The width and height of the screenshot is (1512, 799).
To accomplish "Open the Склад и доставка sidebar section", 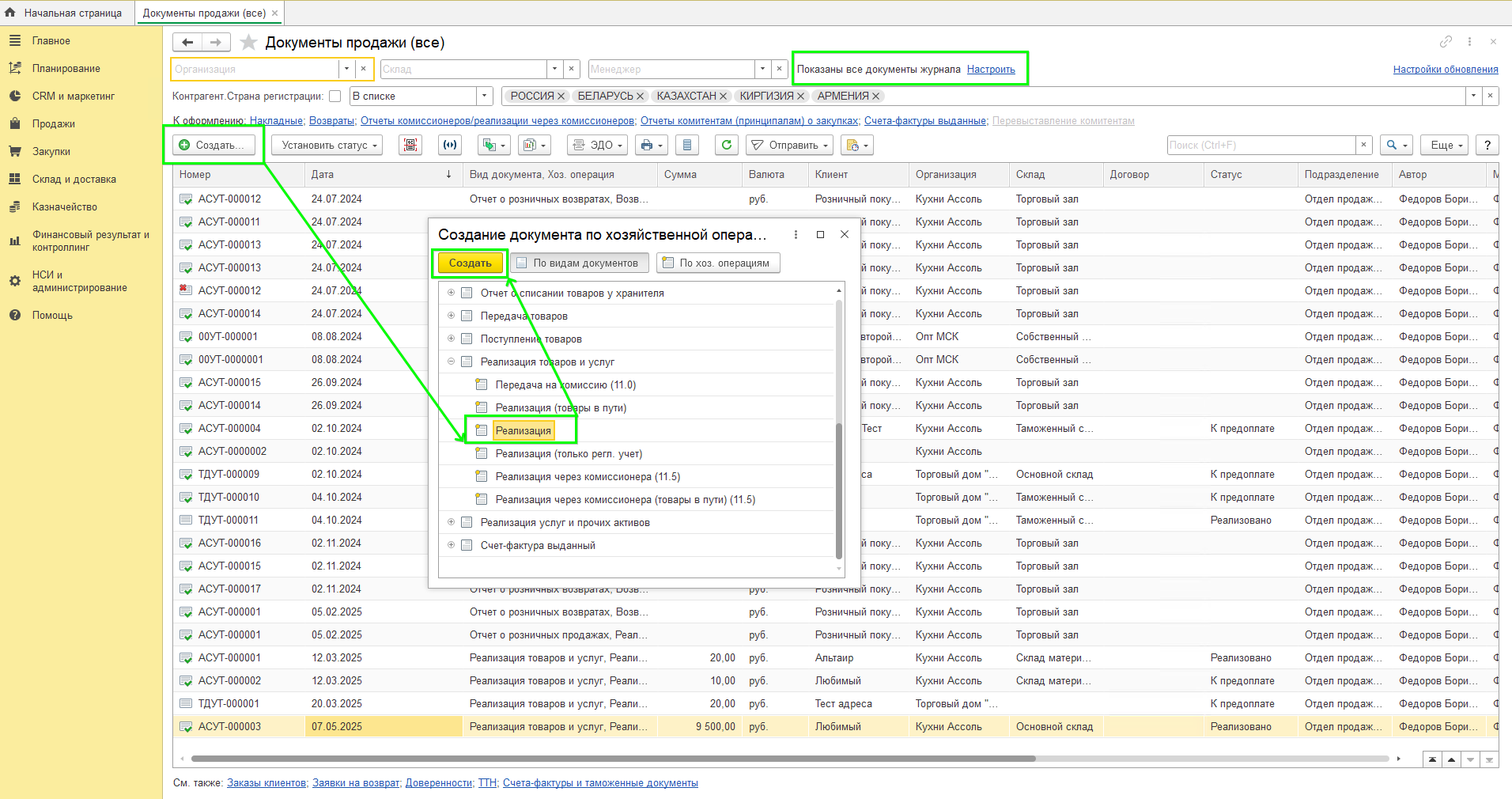I will click(x=74, y=179).
